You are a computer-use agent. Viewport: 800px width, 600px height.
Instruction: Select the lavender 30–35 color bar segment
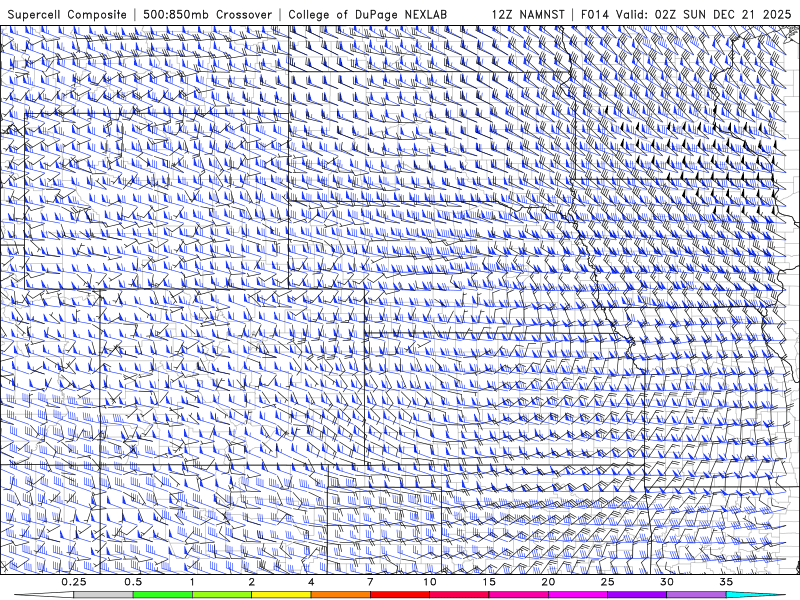tap(696, 595)
